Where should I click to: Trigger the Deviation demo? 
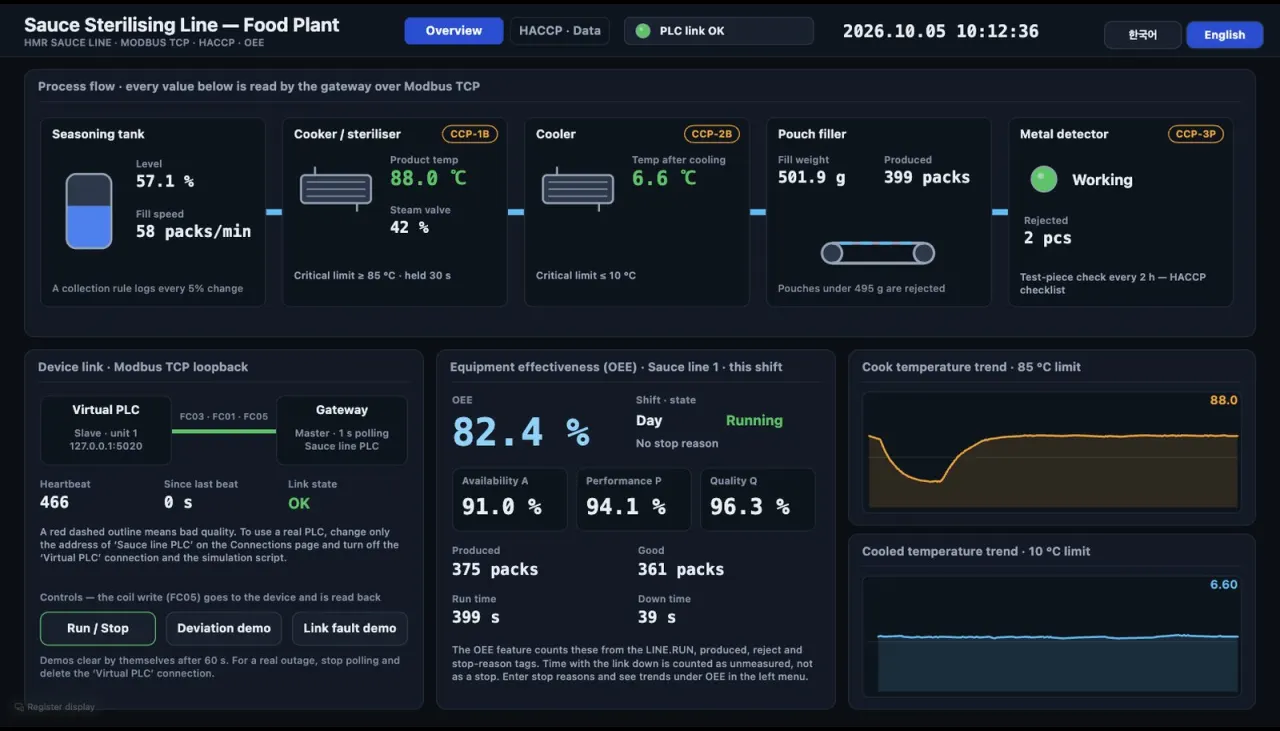point(224,628)
